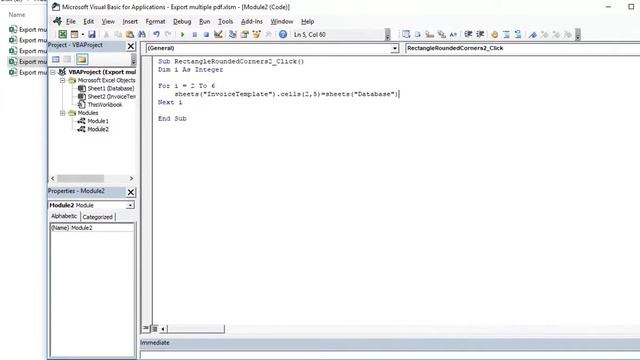640x360 pixels.
Task: Select Sheet1 (Database) in the project tree
Action: pyautogui.click(x=111, y=89)
